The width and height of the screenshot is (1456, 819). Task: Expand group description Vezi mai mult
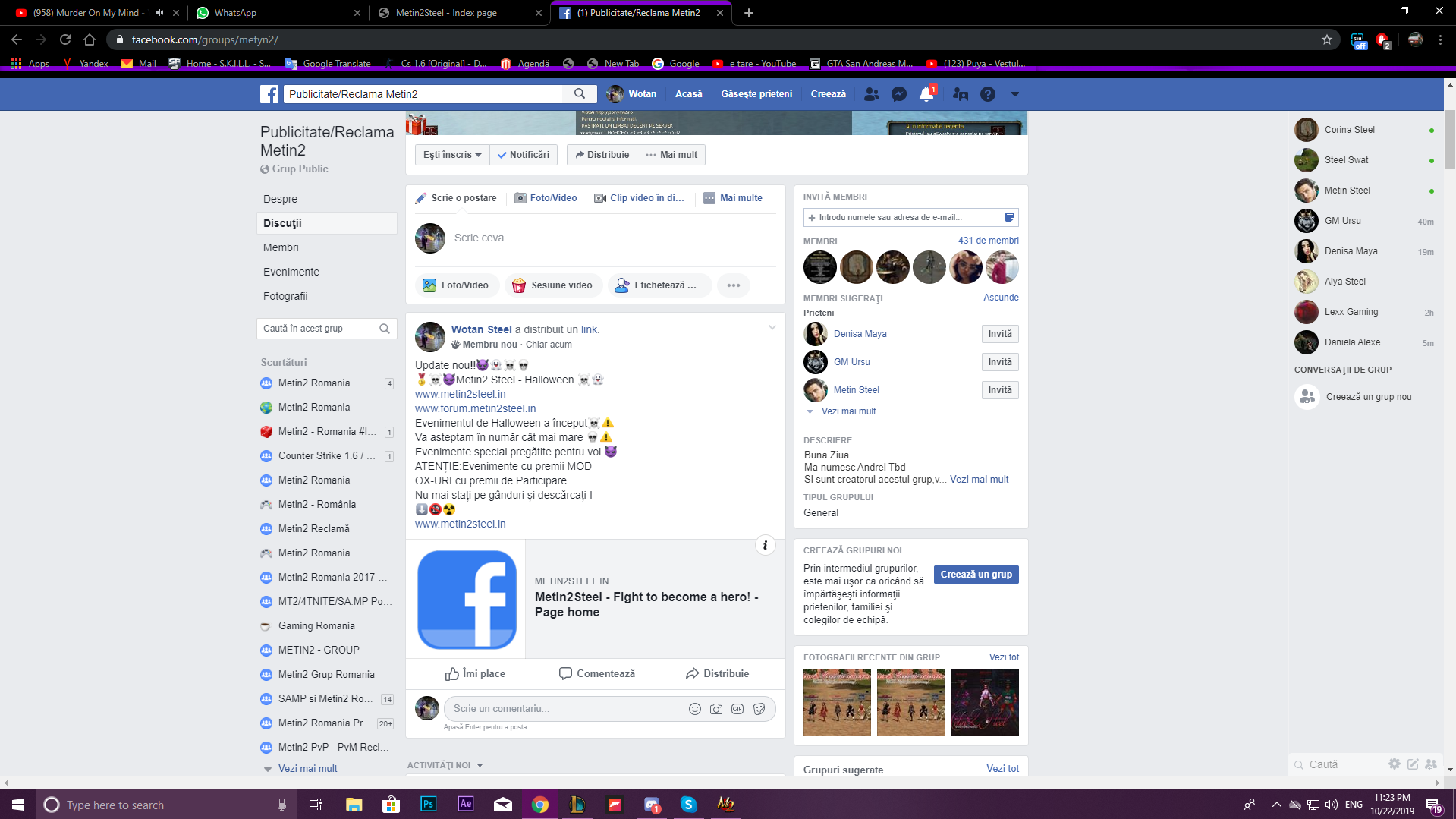point(979,480)
